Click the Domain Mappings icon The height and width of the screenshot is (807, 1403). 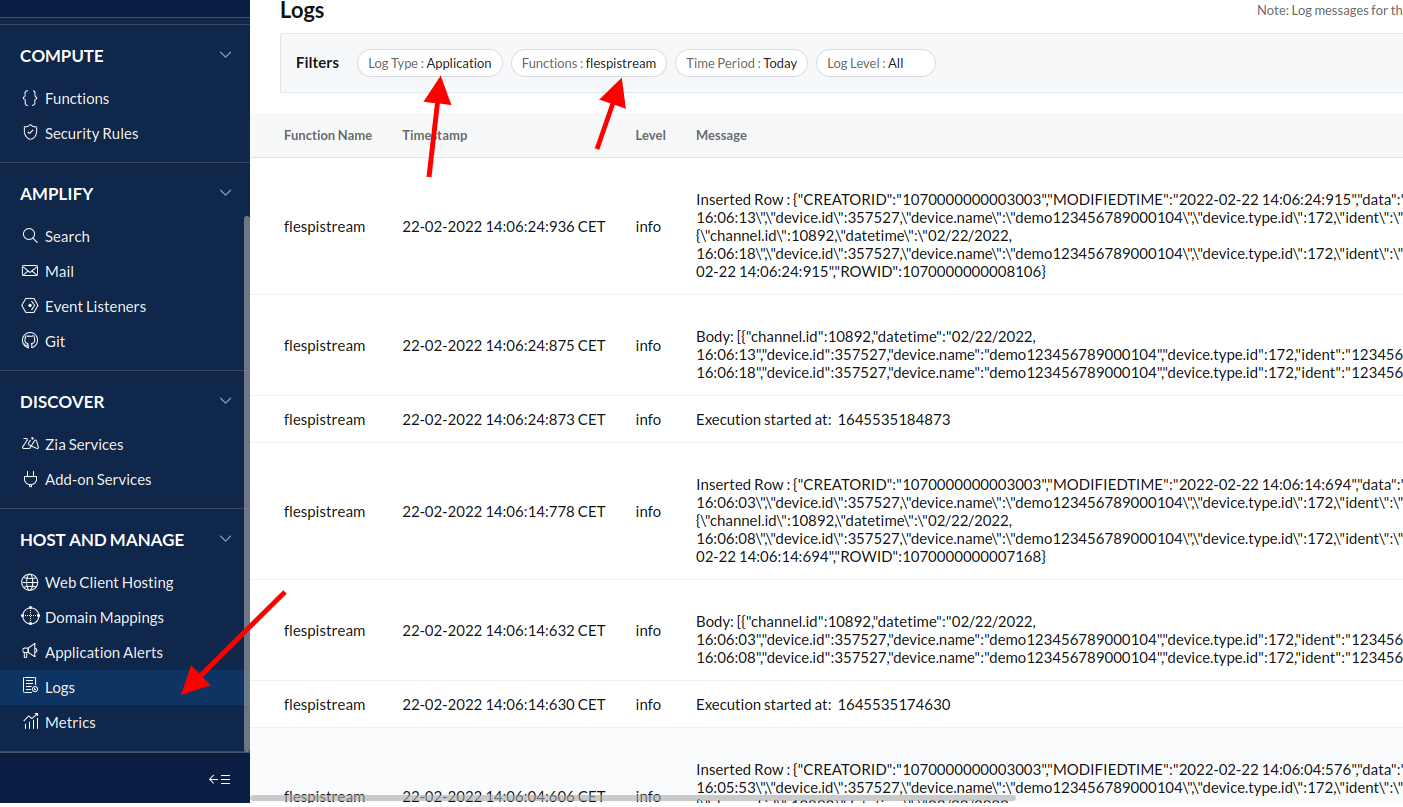pyautogui.click(x=30, y=617)
